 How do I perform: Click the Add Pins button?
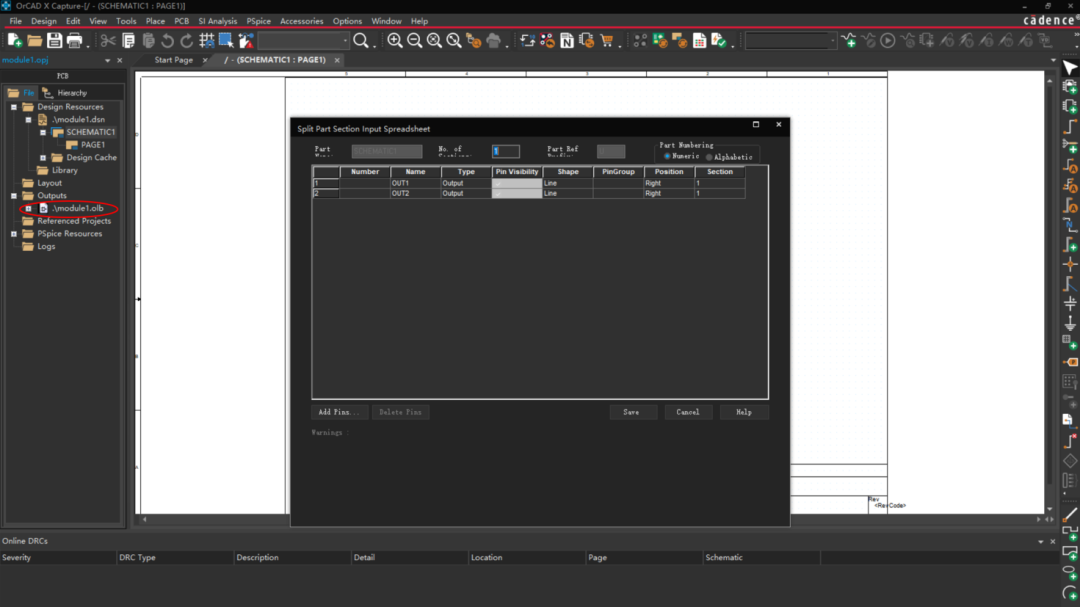tap(339, 412)
